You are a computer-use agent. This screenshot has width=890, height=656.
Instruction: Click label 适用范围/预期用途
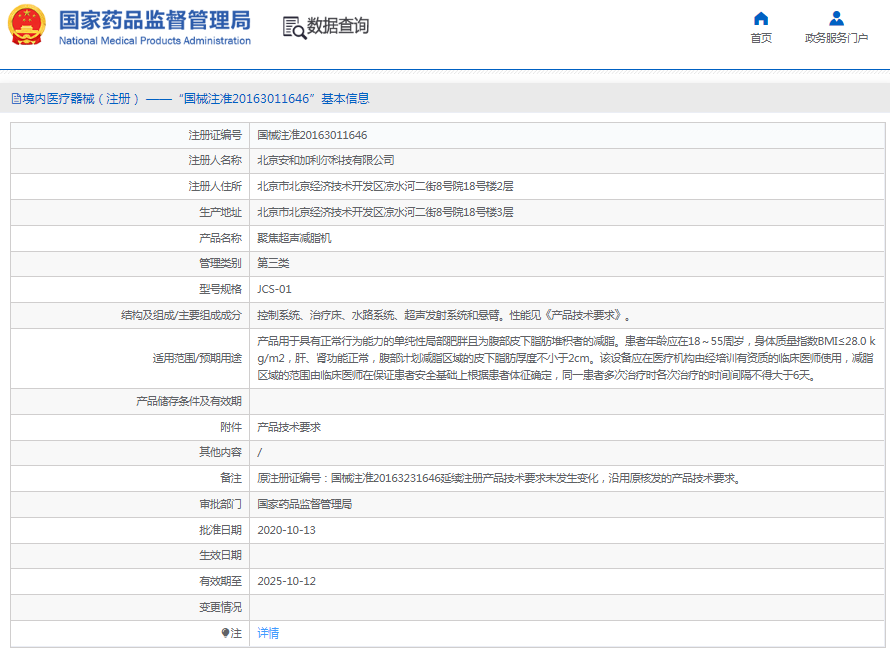pos(197,358)
